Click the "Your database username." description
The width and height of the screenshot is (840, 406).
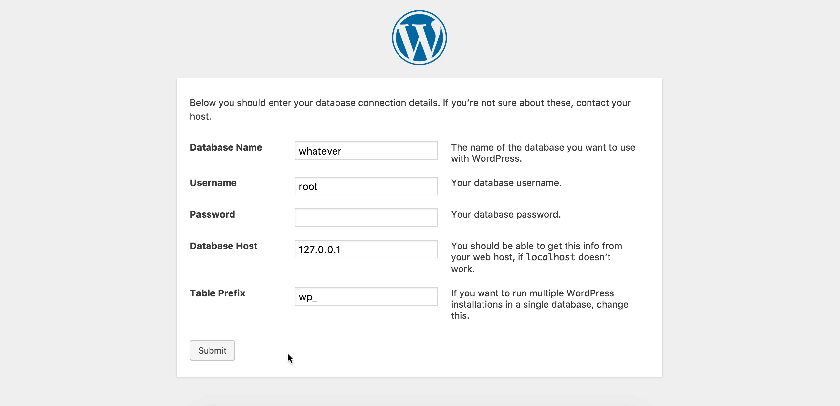(x=506, y=183)
